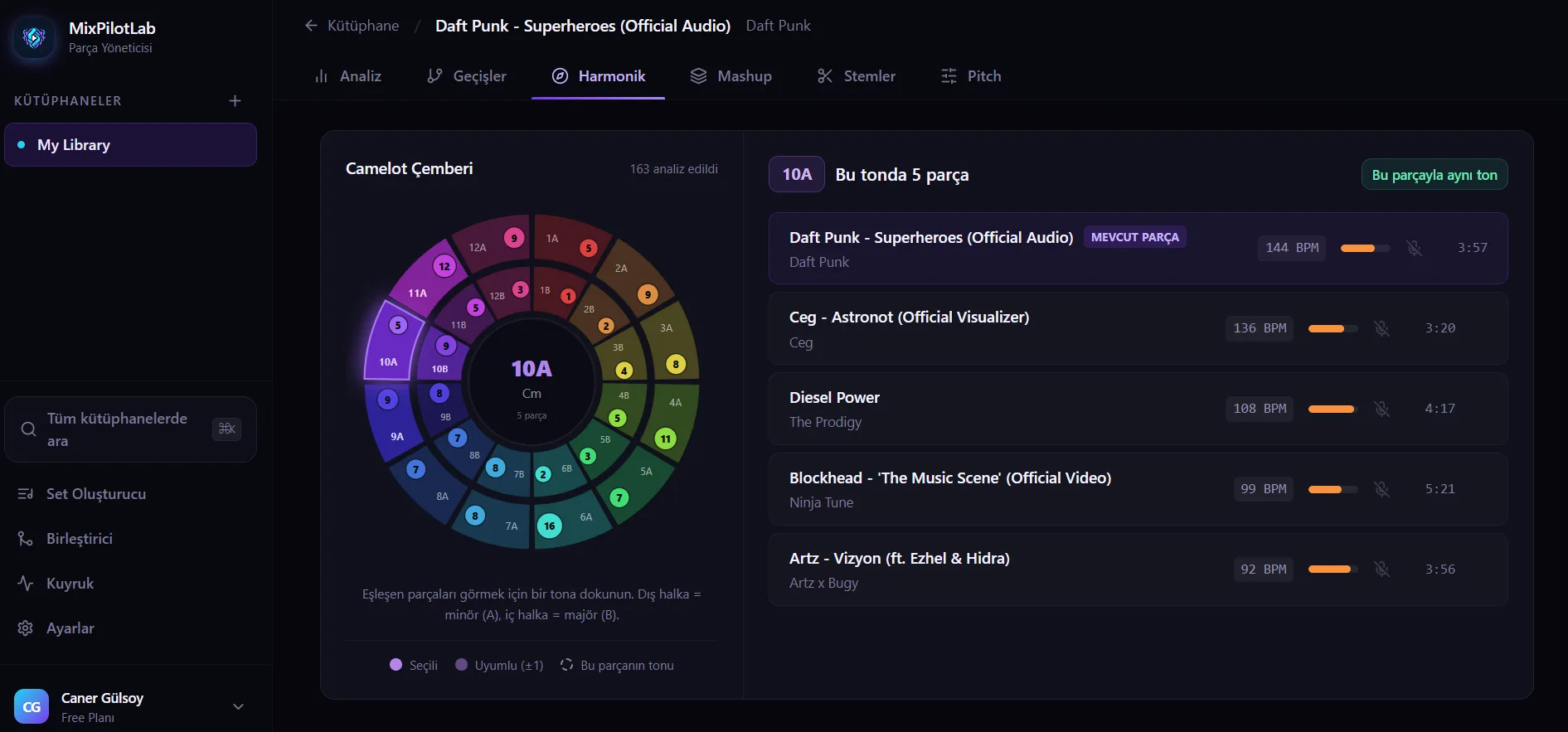Open the Artz - Vizyon (ft. Ezhel & Hidra) track
Screen dimensions: 1568x732
click(x=1138, y=570)
